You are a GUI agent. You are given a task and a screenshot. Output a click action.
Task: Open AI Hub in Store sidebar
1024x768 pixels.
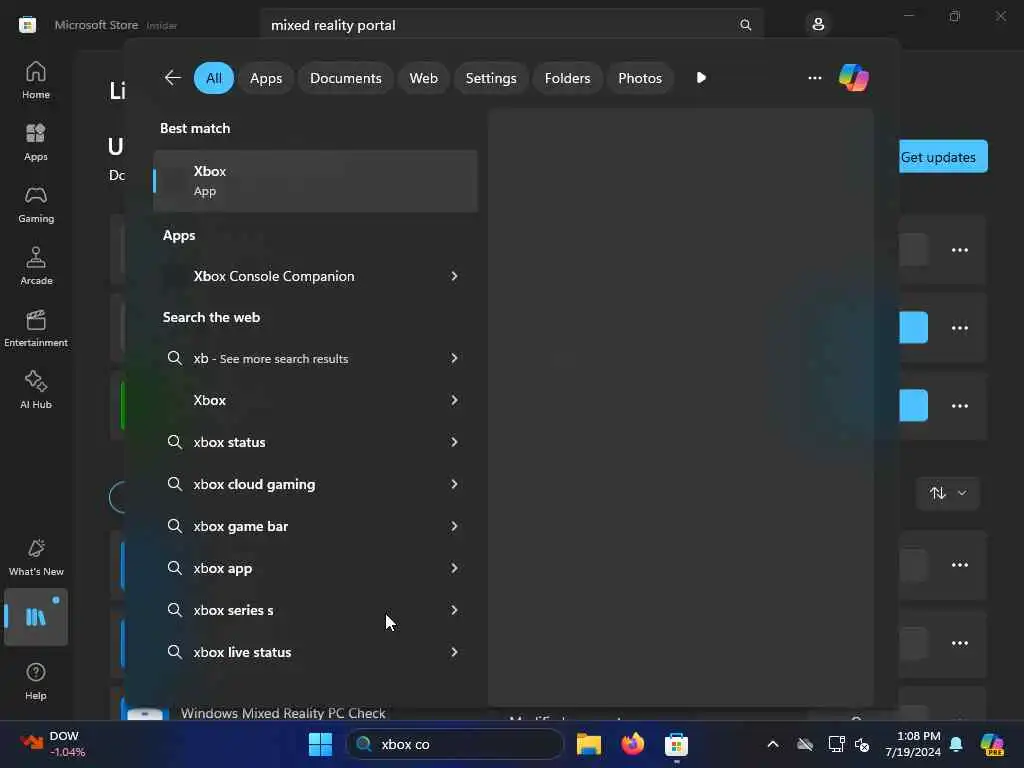coord(36,390)
